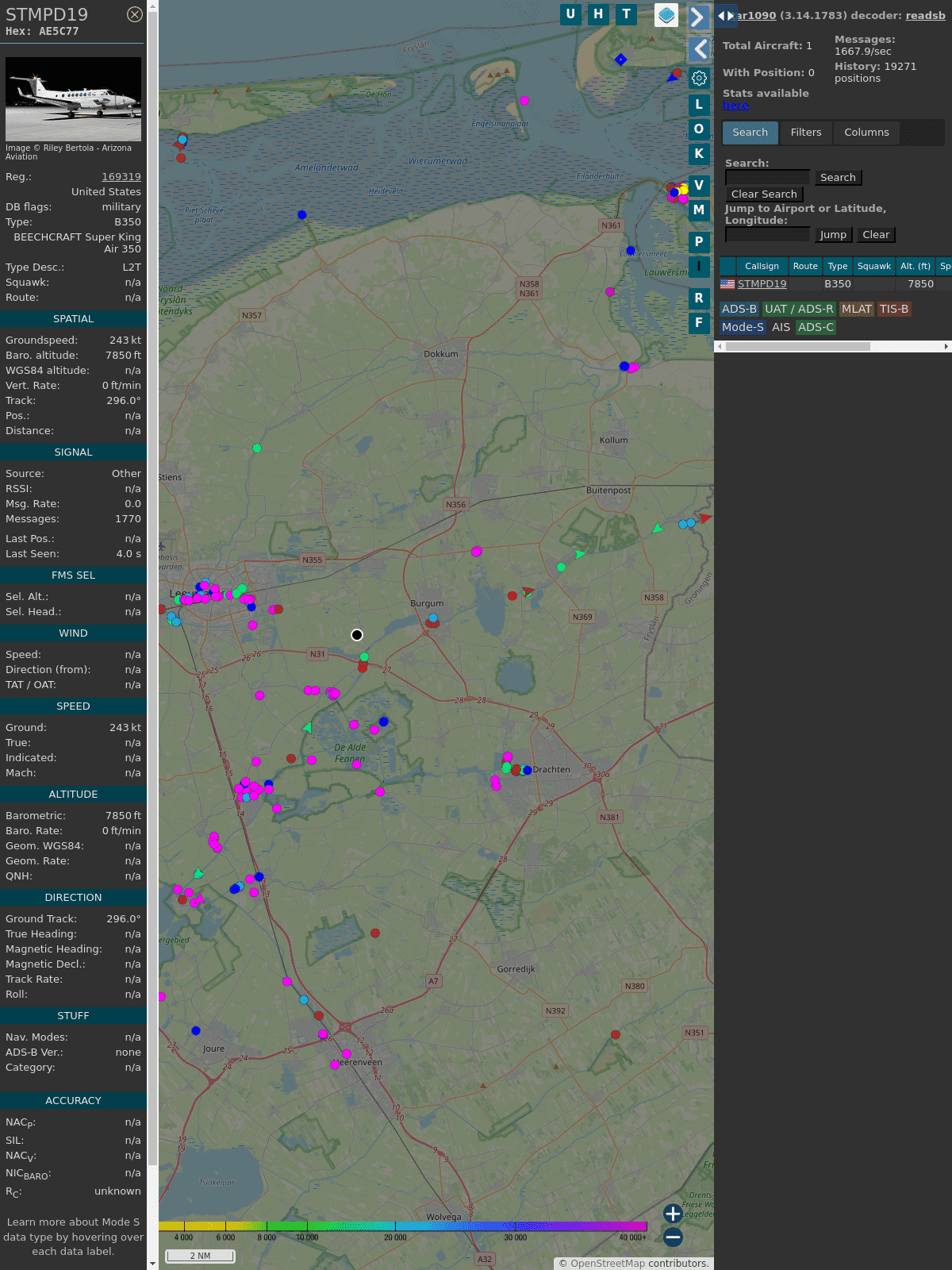952x1270 pixels.
Task: Toggle the P map button
Action: 699,242
